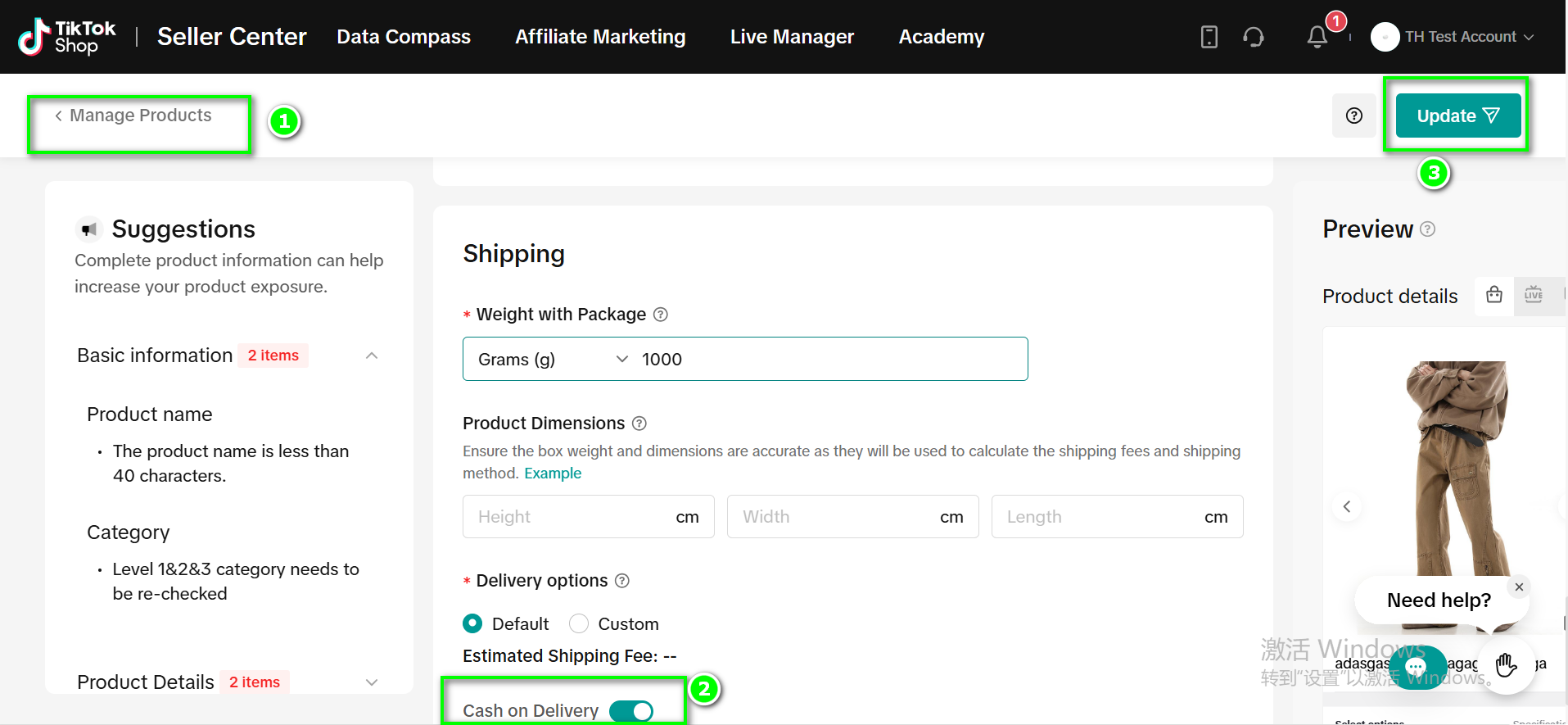This screenshot has height=725, width=1568.
Task: Click the Weight with Package help icon
Action: pyautogui.click(x=661, y=315)
